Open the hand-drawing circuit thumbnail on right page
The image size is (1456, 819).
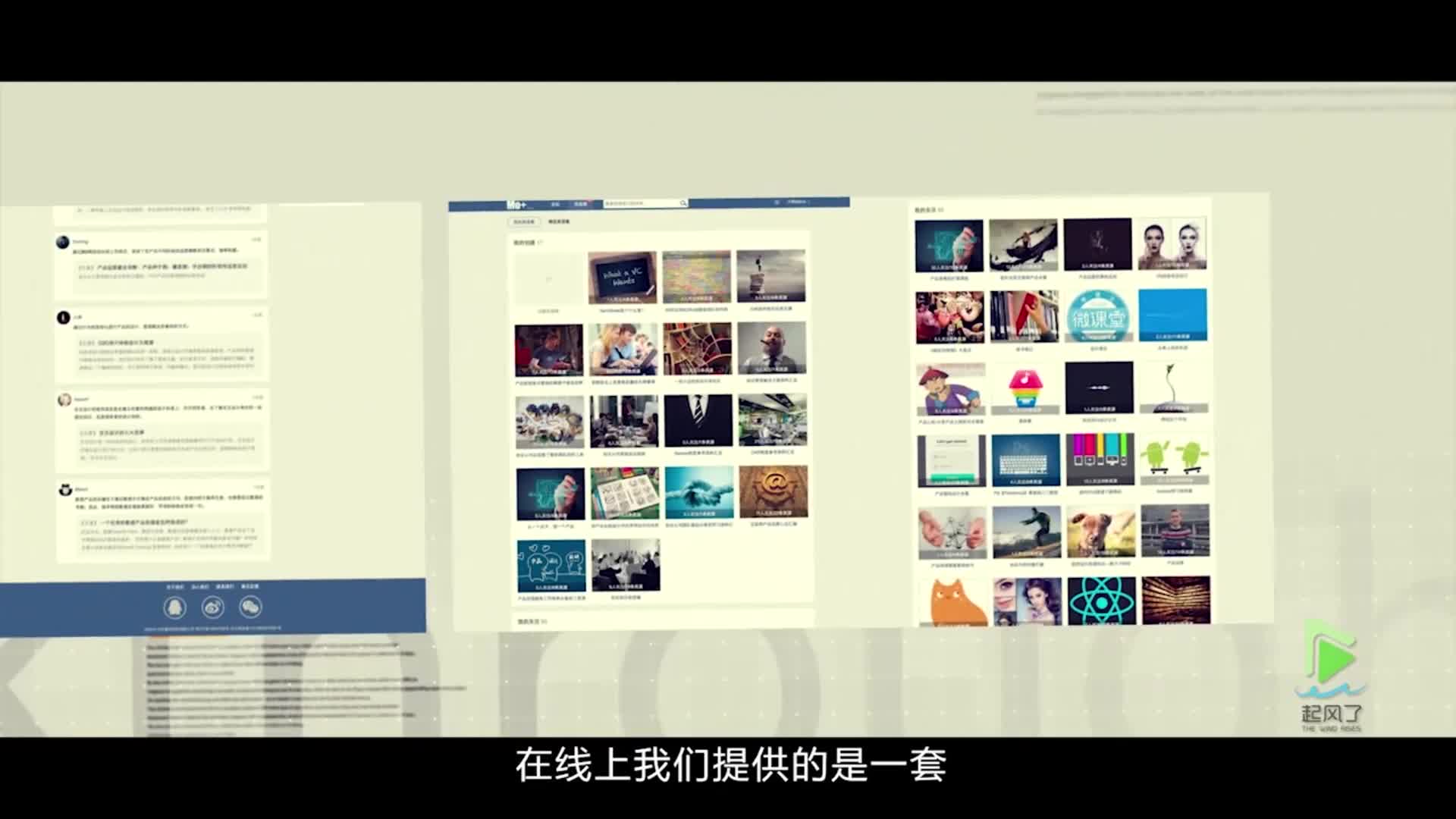click(949, 246)
